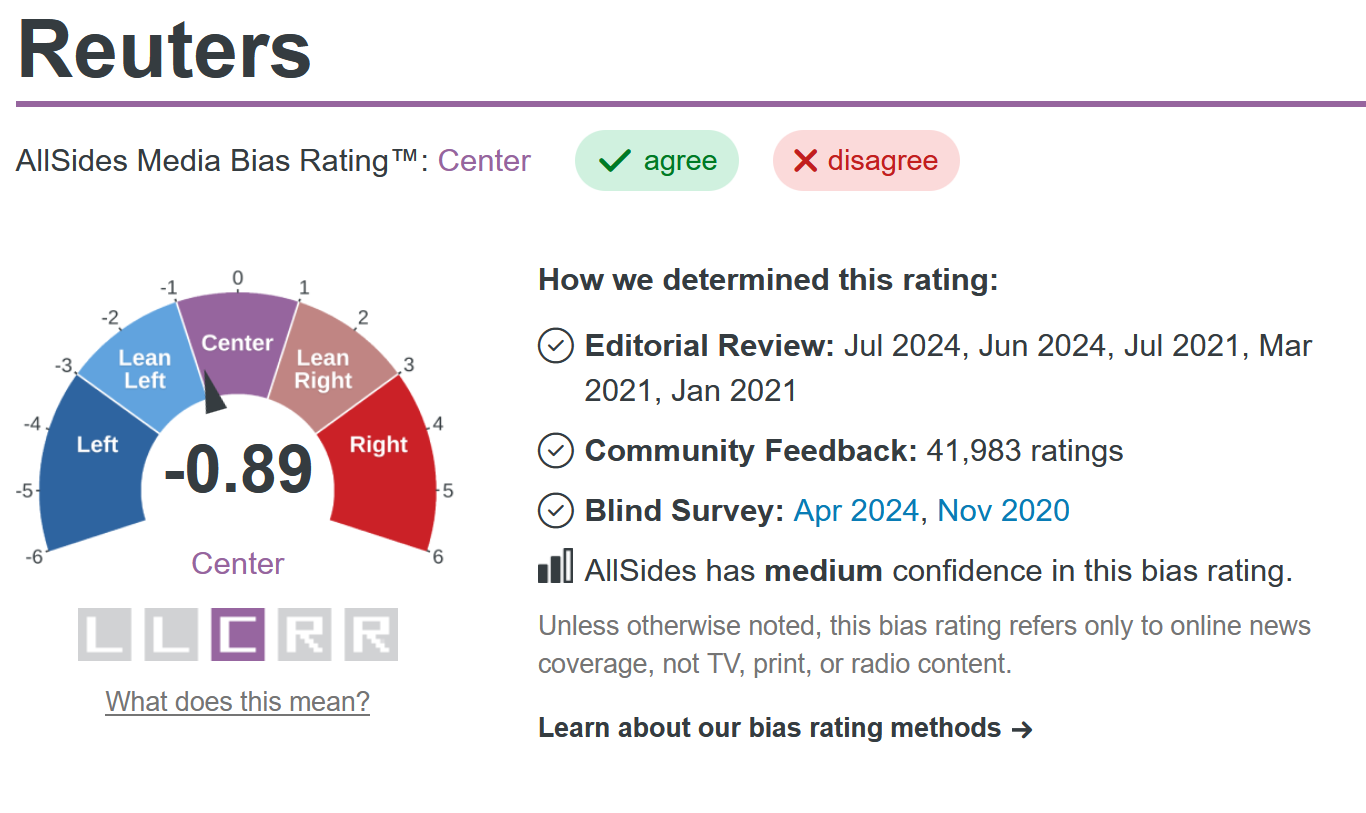This screenshot has width=1366, height=813.
Task: Open 'Learn about our bias rating methods'
Action: (785, 728)
